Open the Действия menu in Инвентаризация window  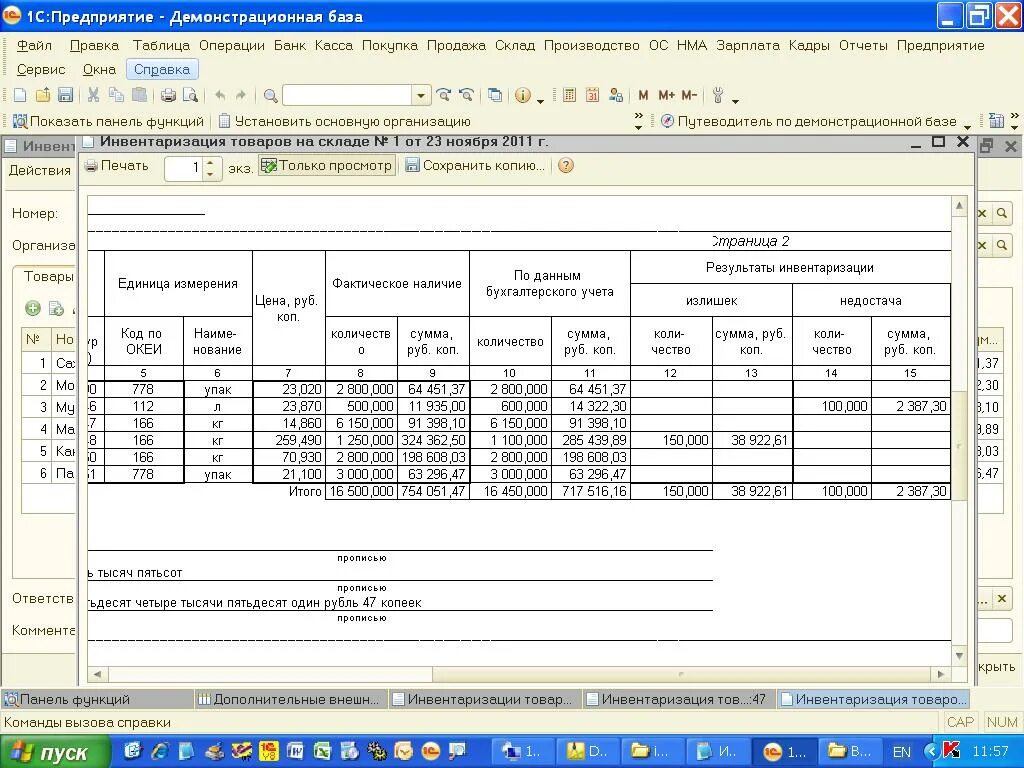click(39, 170)
